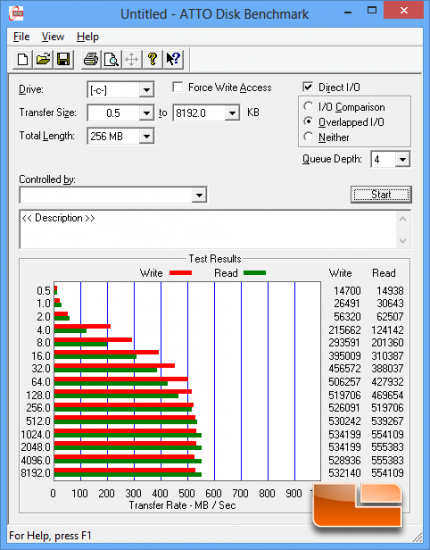Click the New document toolbar icon
The height and width of the screenshot is (550, 430).
coord(23,59)
